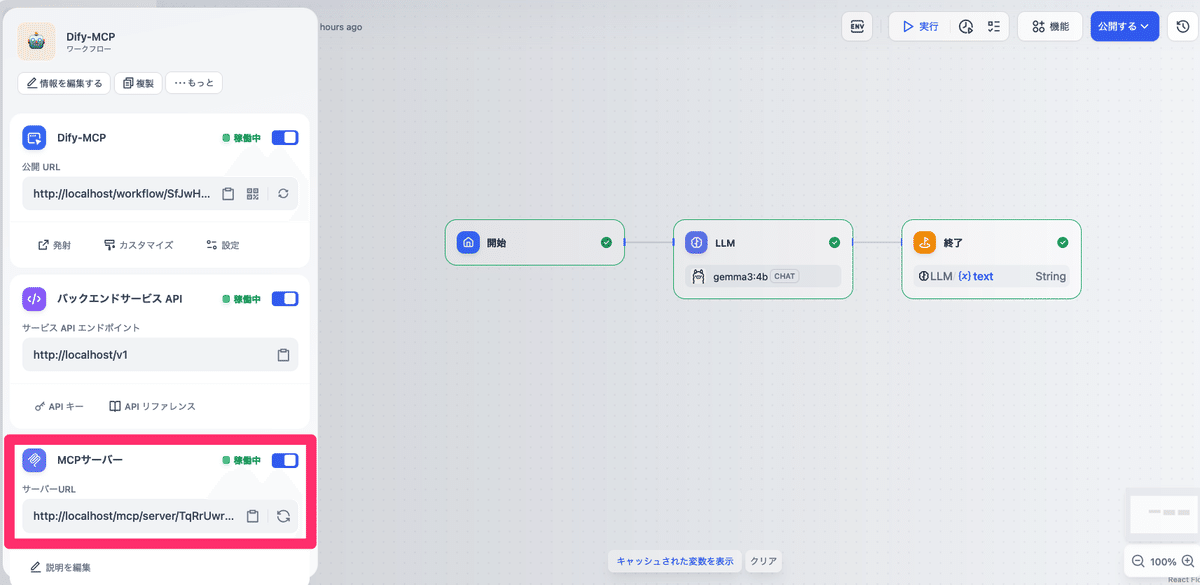The image size is (1200, 585).
Task: Open version history icon
Action: (1183, 26)
